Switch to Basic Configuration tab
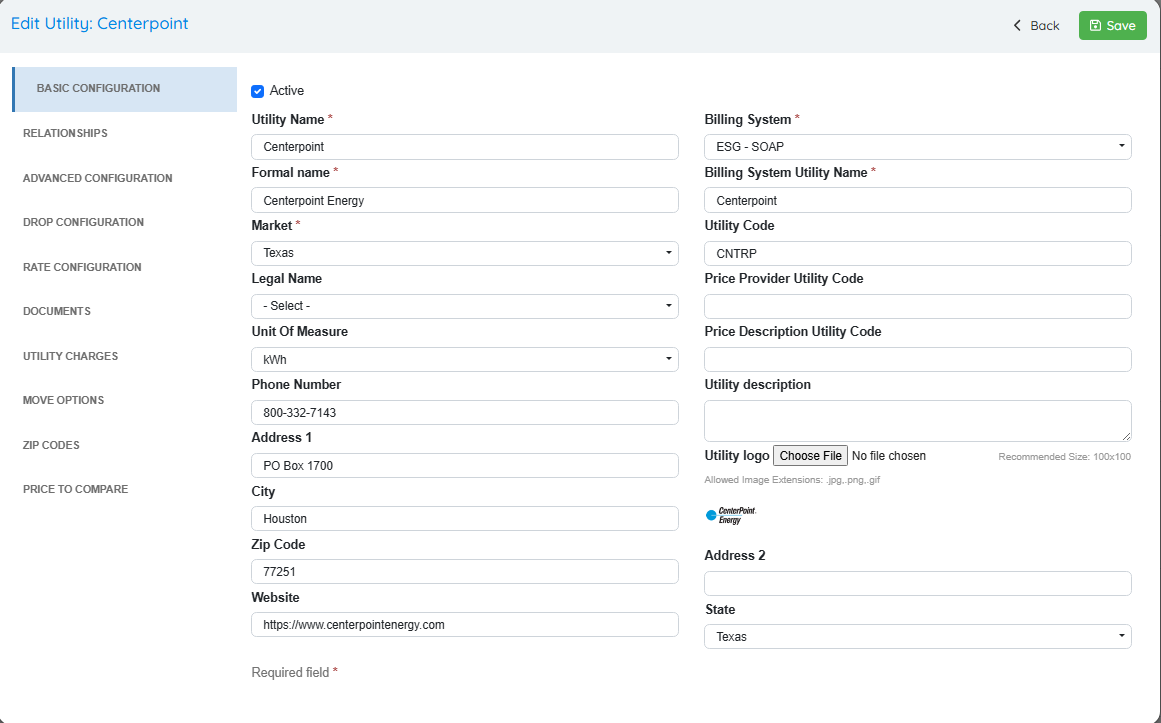Image resolution: width=1161 pixels, height=723 pixels. click(124, 89)
